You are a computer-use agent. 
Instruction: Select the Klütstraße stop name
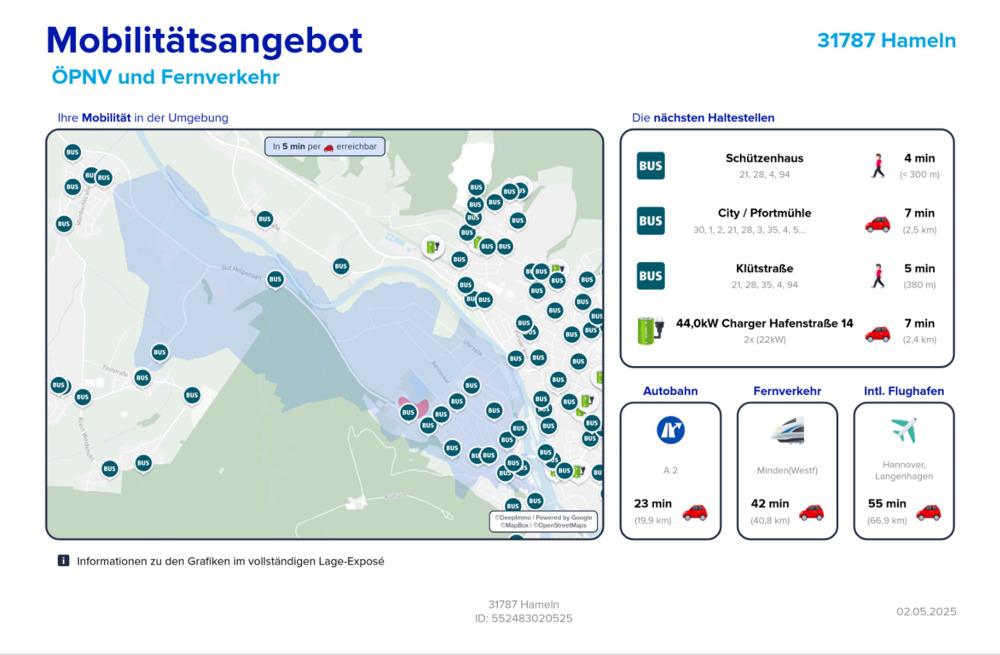764,268
